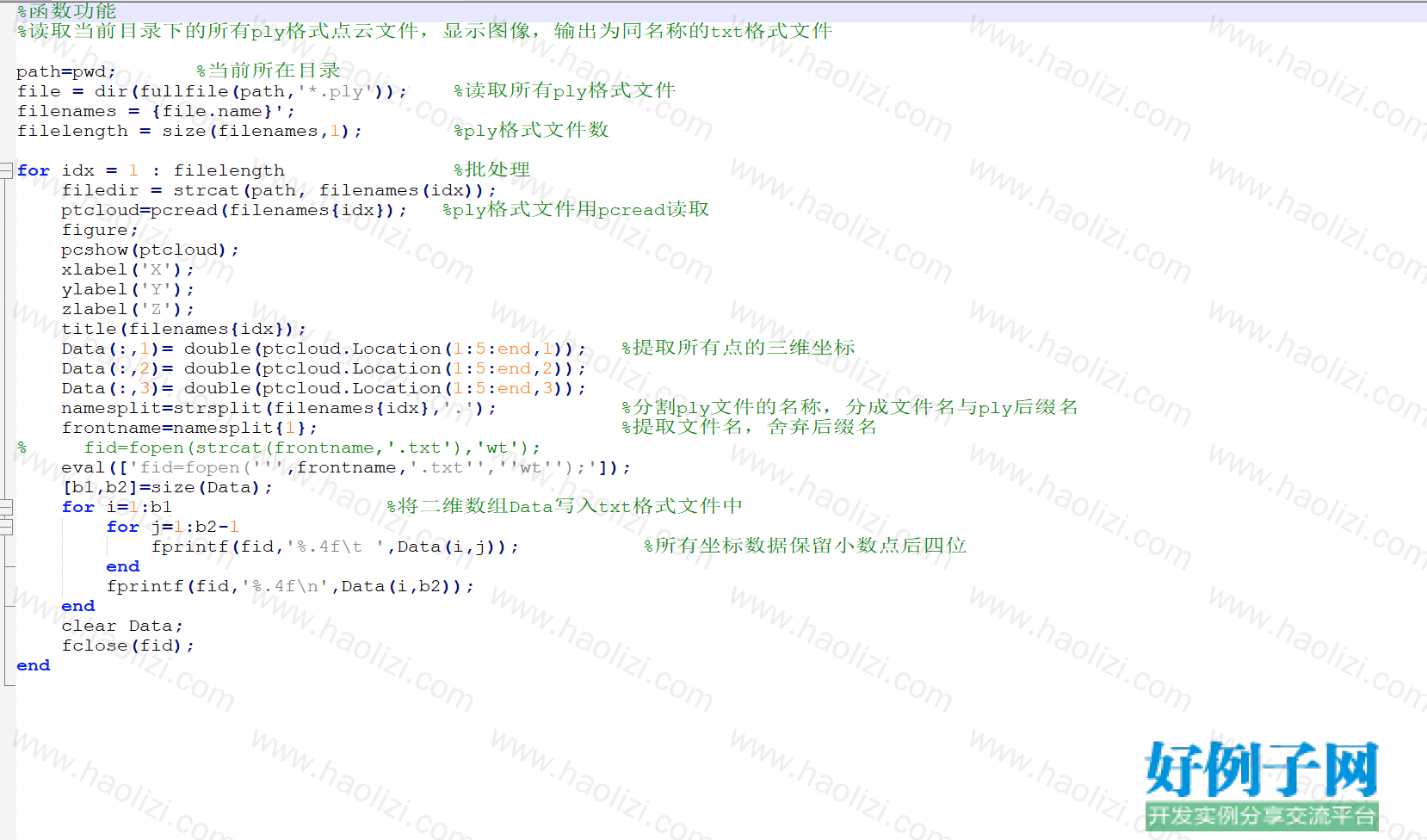Viewport: 1427px width, 840px height.
Task: Click the 'title(filenames{idx});' line
Action: coord(183,329)
